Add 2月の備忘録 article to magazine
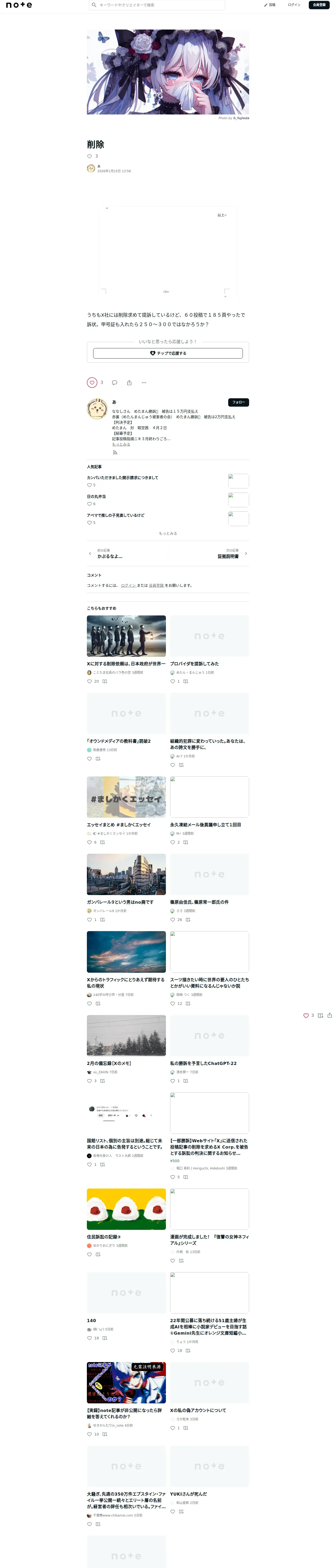This screenshot has height=1568, width=336. tap(102, 1081)
